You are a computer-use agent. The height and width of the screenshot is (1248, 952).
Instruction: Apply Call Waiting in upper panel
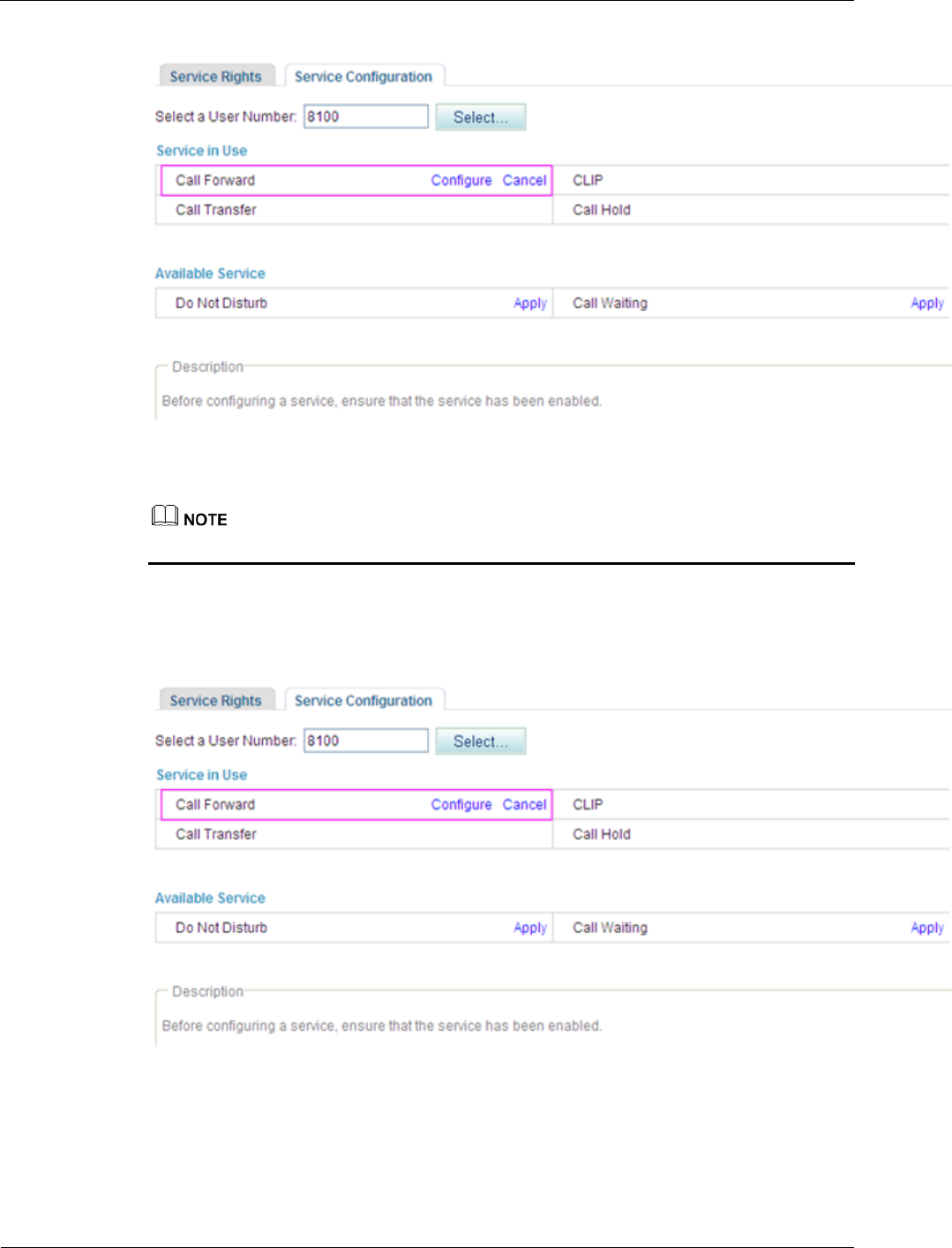click(927, 303)
